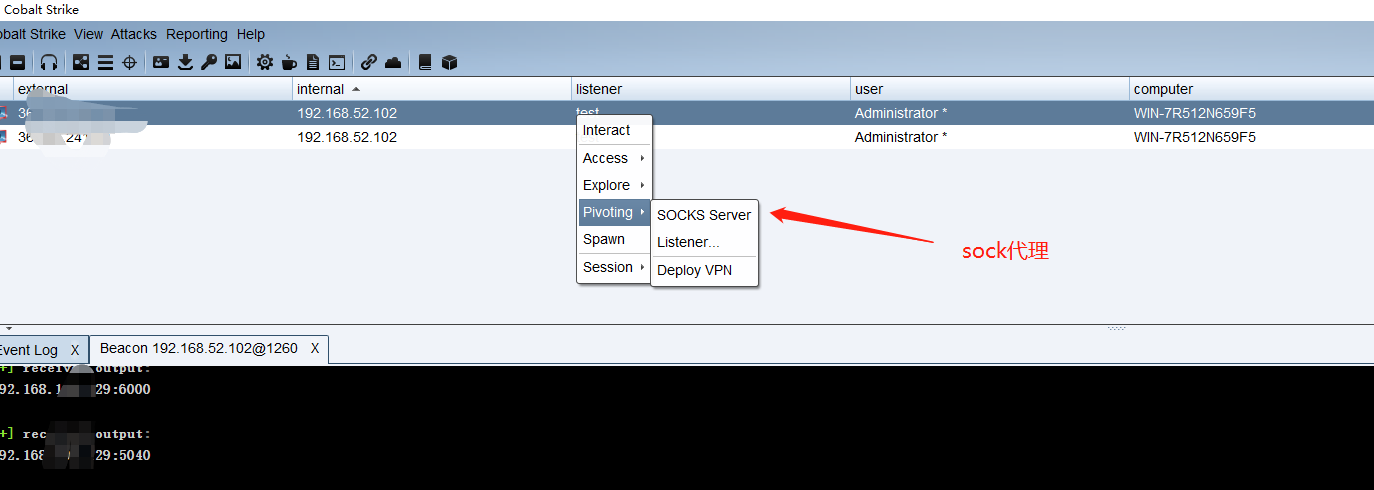
Task: Open Listeners via the headphones icon
Action: (49, 62)
